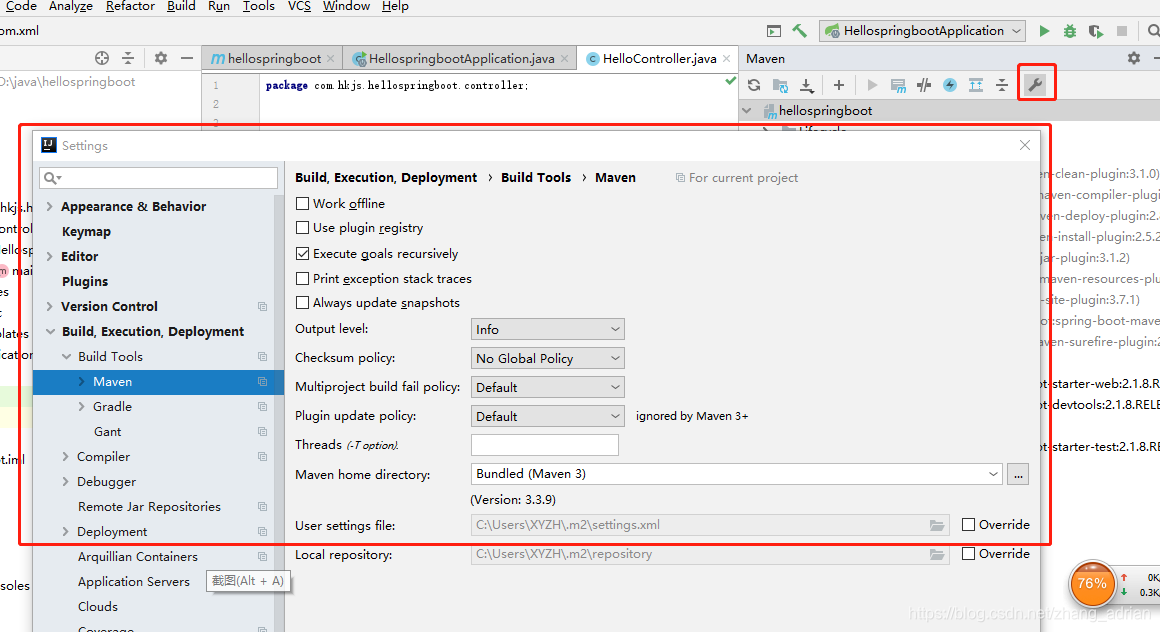1160x632 pixels.
Task: Click the Stop square icon in main toolbar
Action: coord(1122,31)
